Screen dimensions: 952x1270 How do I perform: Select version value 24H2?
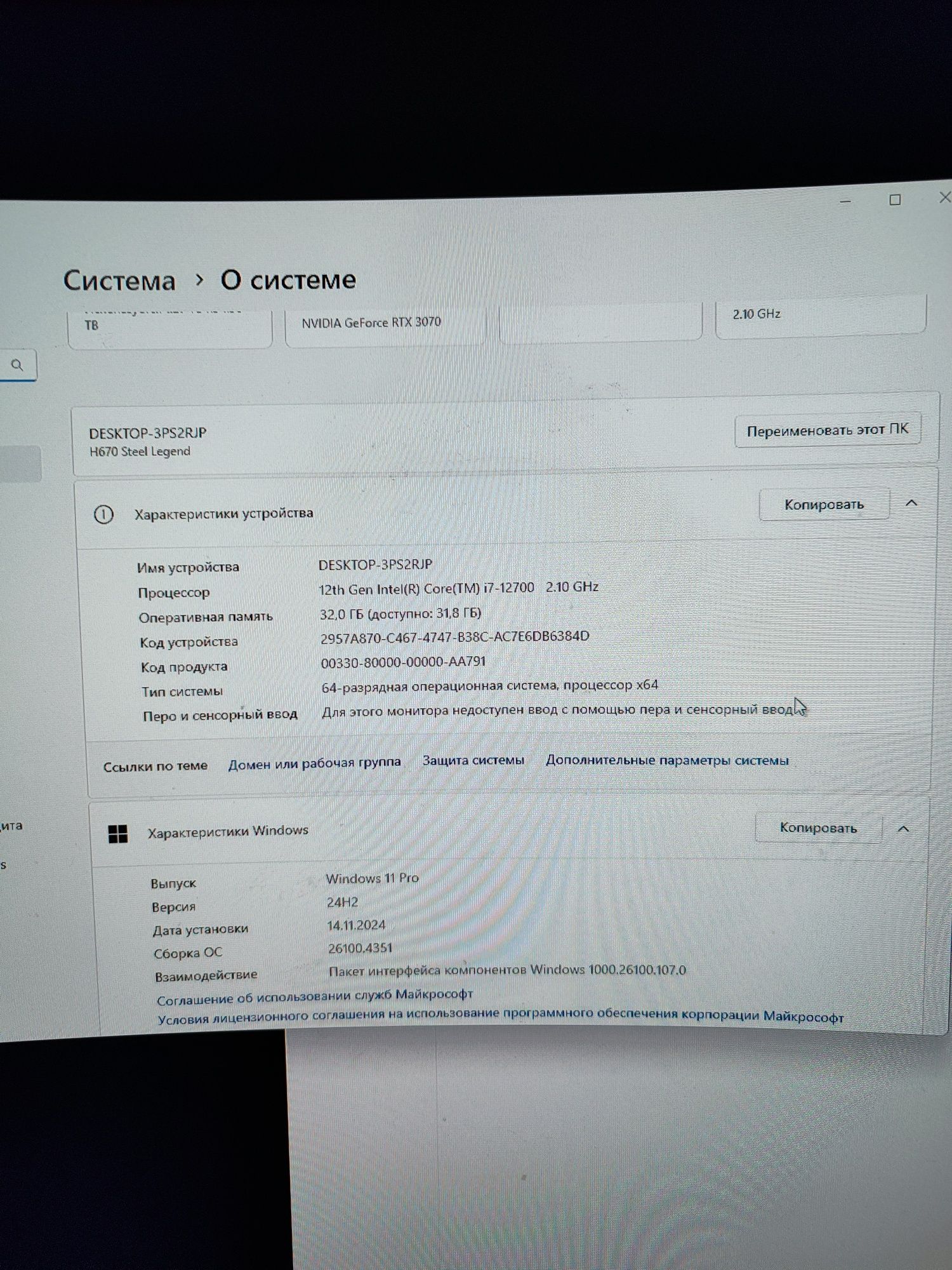(343, 902)
